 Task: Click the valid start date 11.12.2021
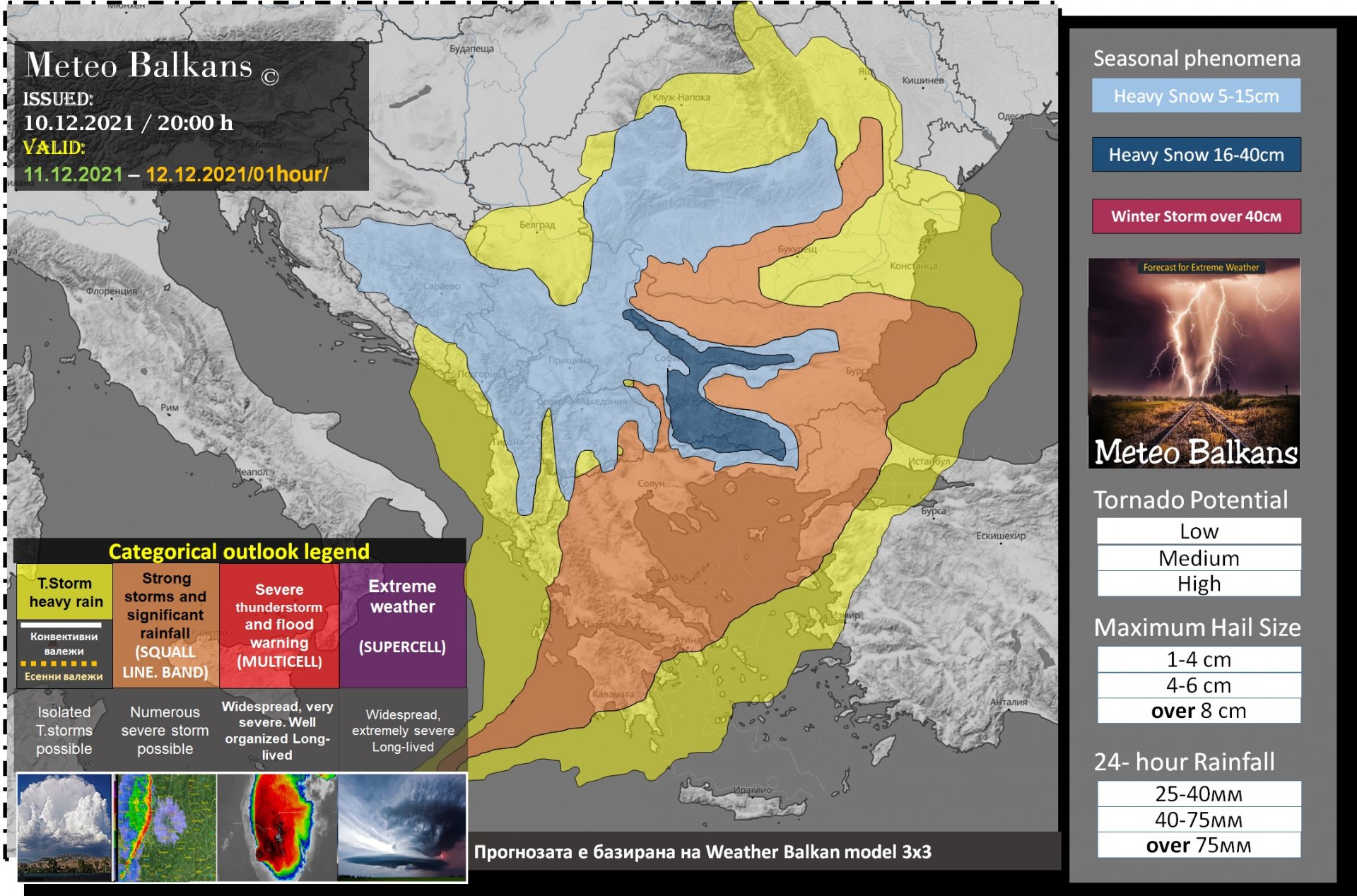pos(73,174)
